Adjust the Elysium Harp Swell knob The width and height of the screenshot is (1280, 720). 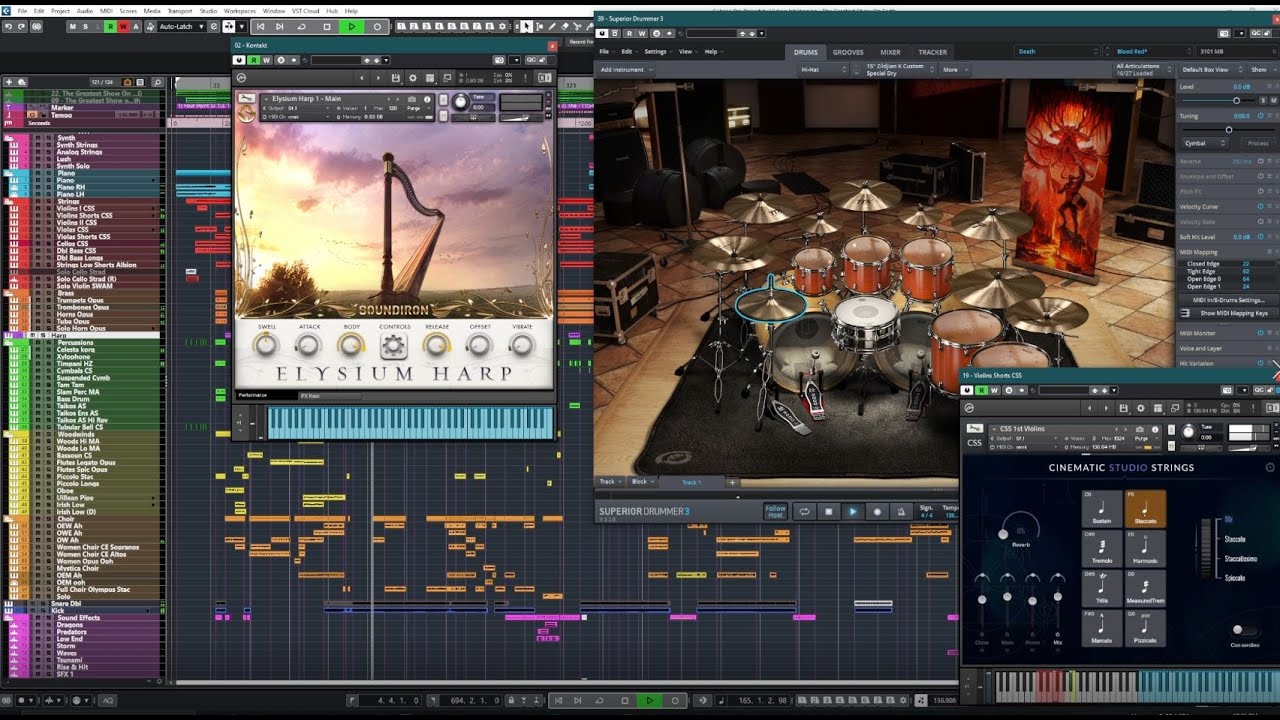(x=266, y=344)
